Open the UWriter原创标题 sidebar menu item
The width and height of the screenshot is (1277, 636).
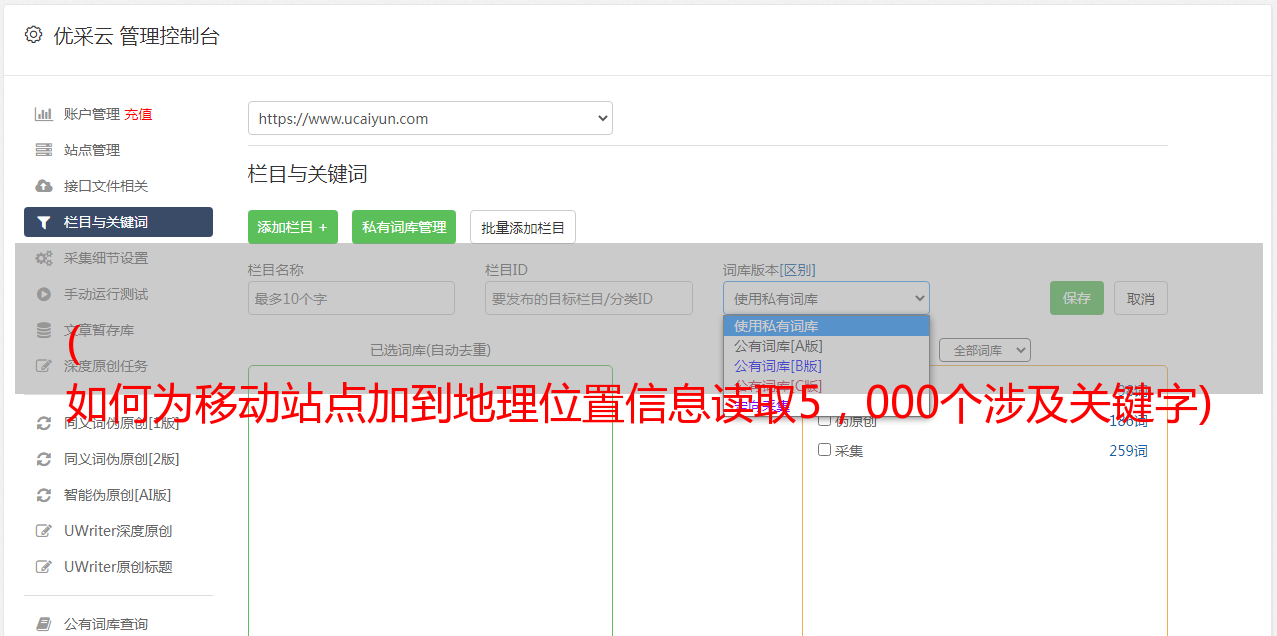[x=118, y=567]
